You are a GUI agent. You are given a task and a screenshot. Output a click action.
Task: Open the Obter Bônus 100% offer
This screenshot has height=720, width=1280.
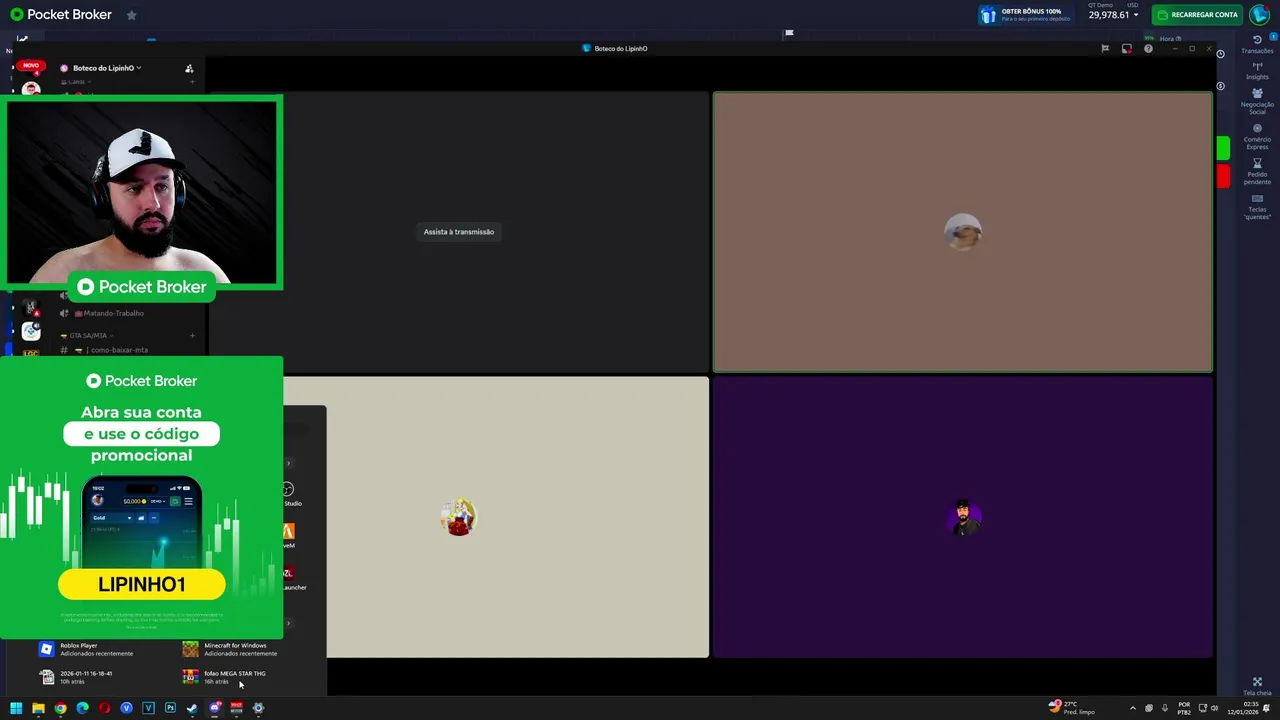[x=1025, y=15]
